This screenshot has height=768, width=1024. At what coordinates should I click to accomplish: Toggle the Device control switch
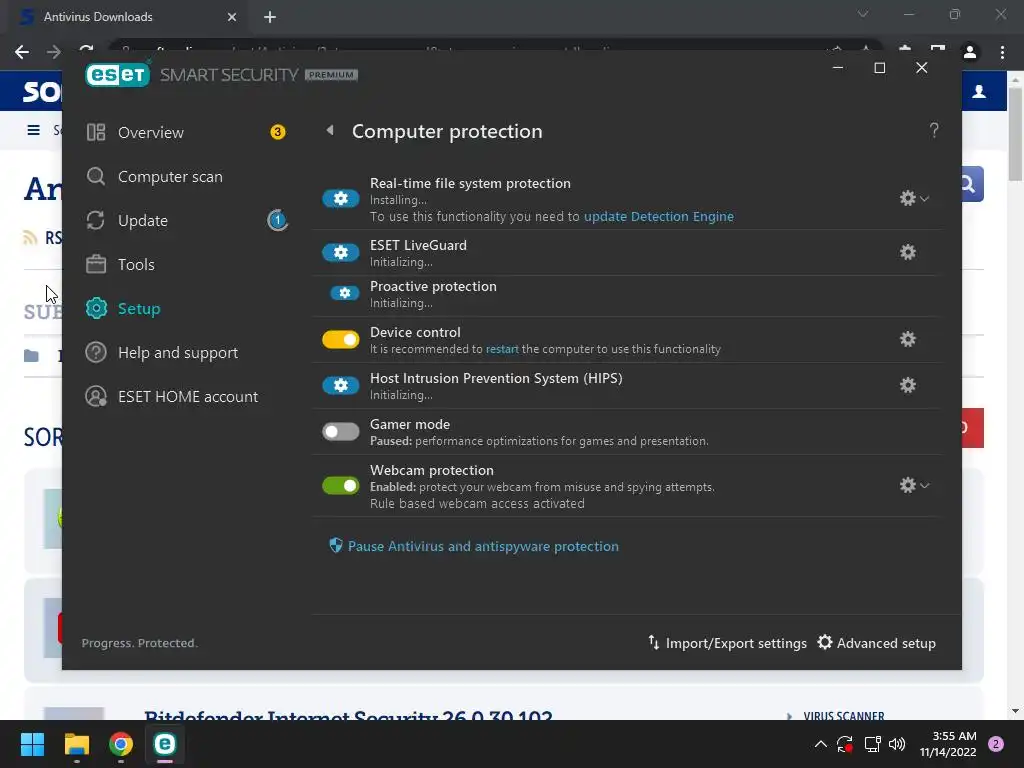click(340, 340)
